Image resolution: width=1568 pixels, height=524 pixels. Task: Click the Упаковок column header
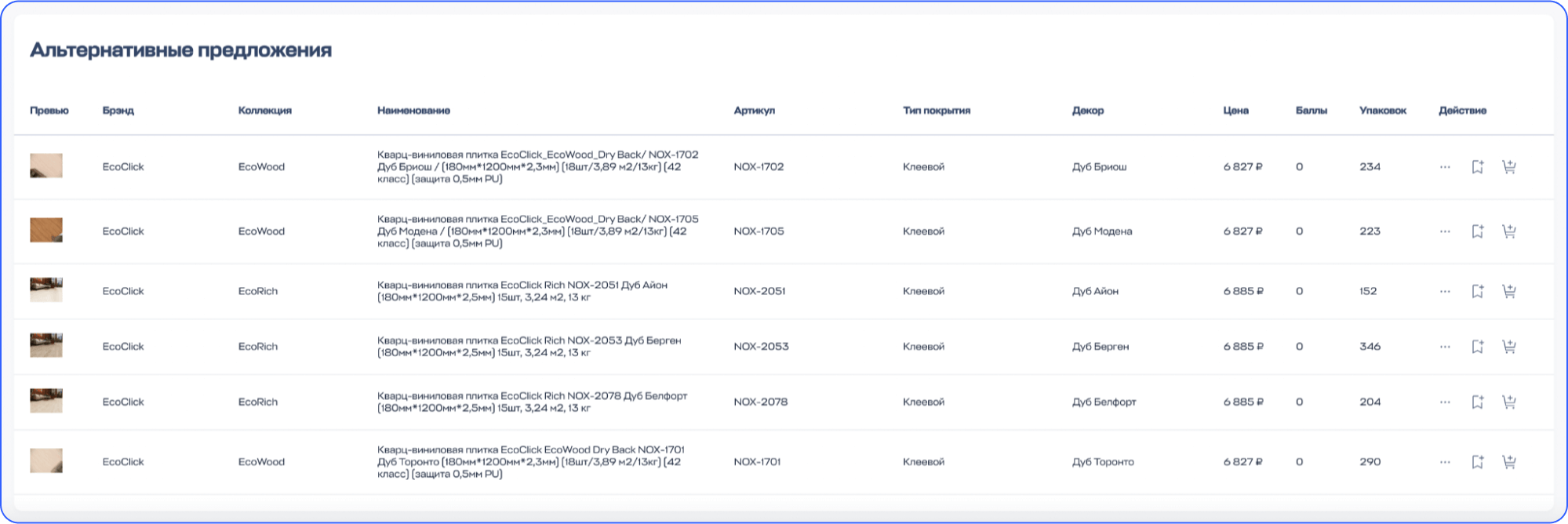(1382, 111)
